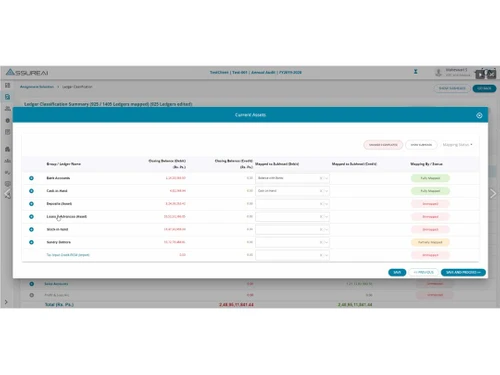The image size is (500, 375).
Task: Click the Assignment Selection breadcrumb link
Action: pyautogui.click(x=37, y=87)
